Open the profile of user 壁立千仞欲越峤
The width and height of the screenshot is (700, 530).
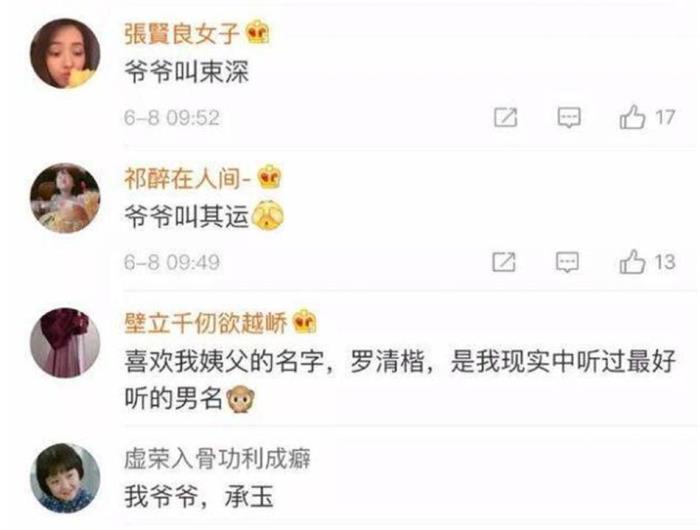click(206, 322)
